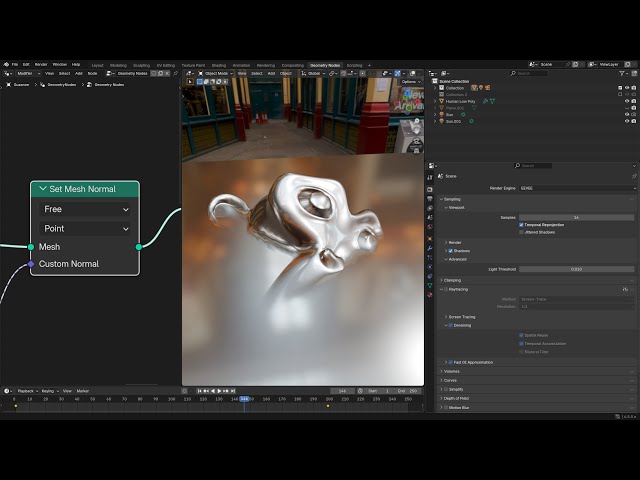Viewport: 640px width, 480px height.
Task: Switch to the Layout workspace tab
Action: [97, 65]
